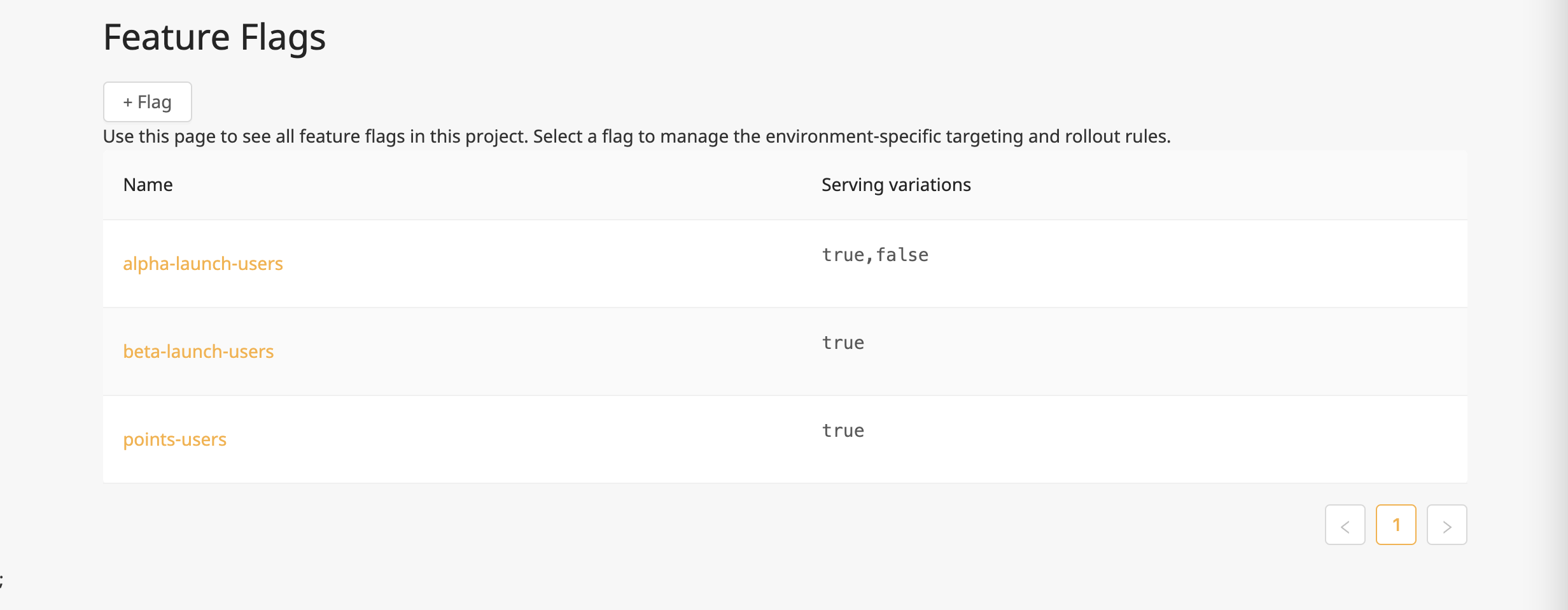Open the alpha-launch-users flag
This screenshot has height=610, width=1568.
pyautogui.click(x=202, y=264)
